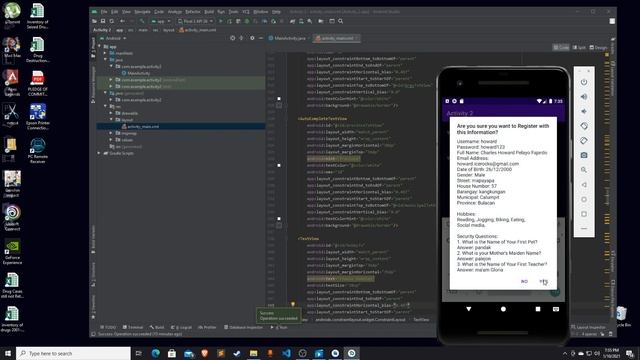
Task: Expand the mipmap folder
Action: 111,133
